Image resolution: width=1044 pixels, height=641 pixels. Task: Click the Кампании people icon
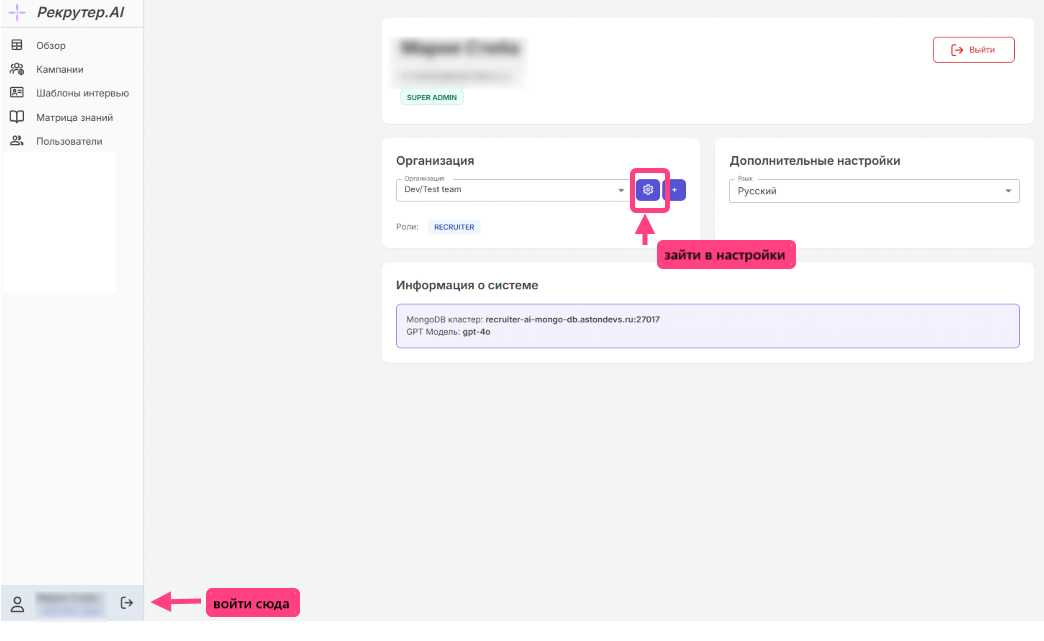tap(17, 69)
